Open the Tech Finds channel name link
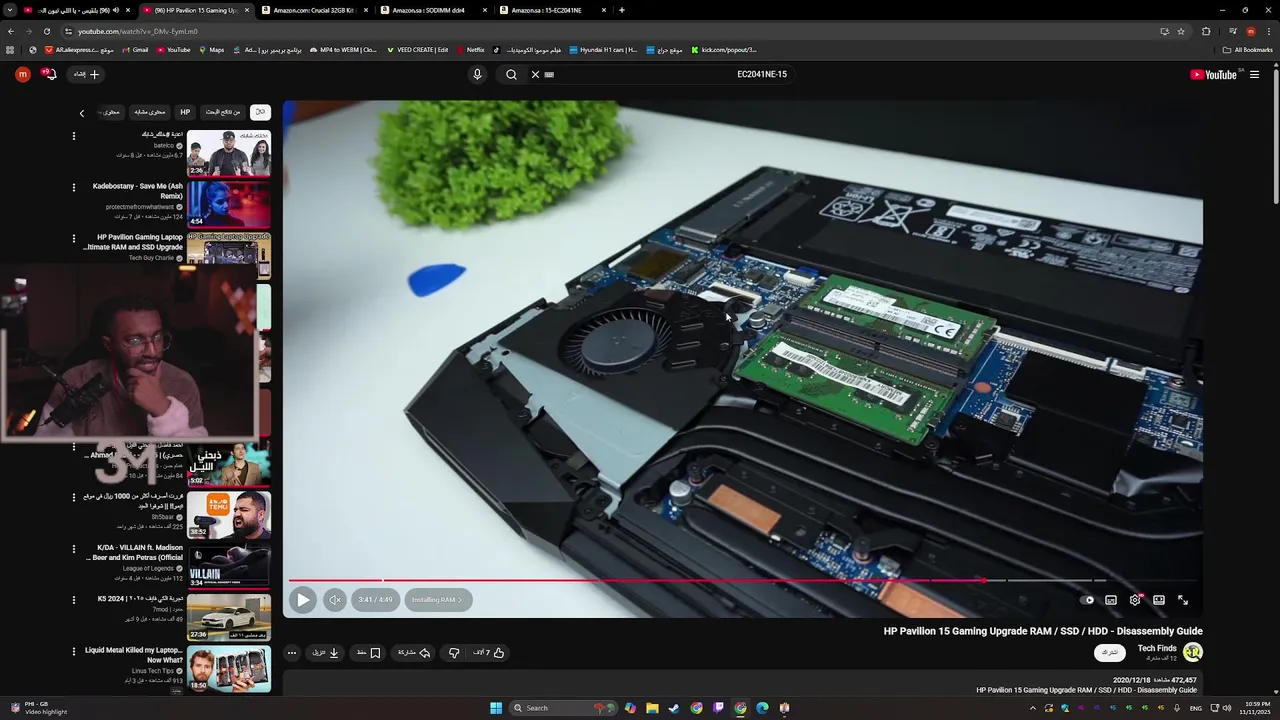This screenshot has width=1280, height=720. tap(1157, 648)
